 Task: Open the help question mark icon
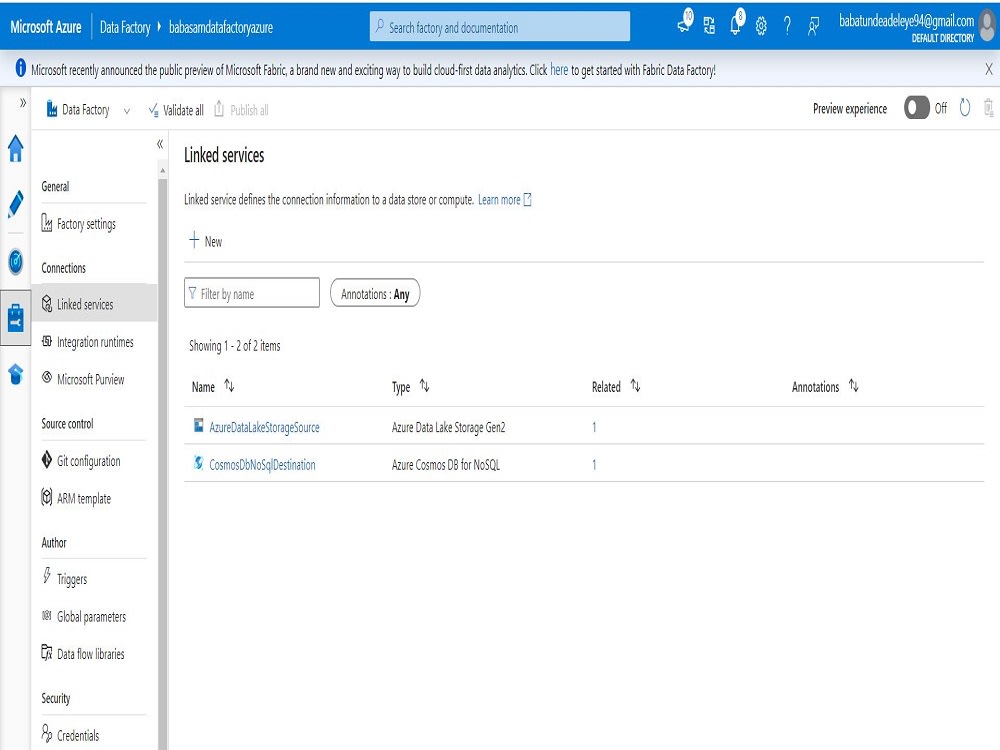787,26
